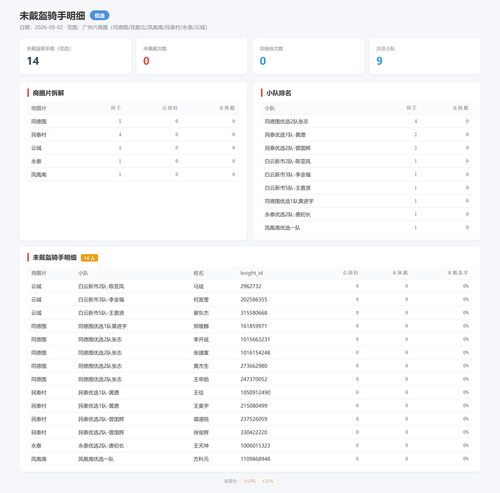Click 白云新市3队 row in the 小队排名 table

pyautogui.click(x=367, y=174)
